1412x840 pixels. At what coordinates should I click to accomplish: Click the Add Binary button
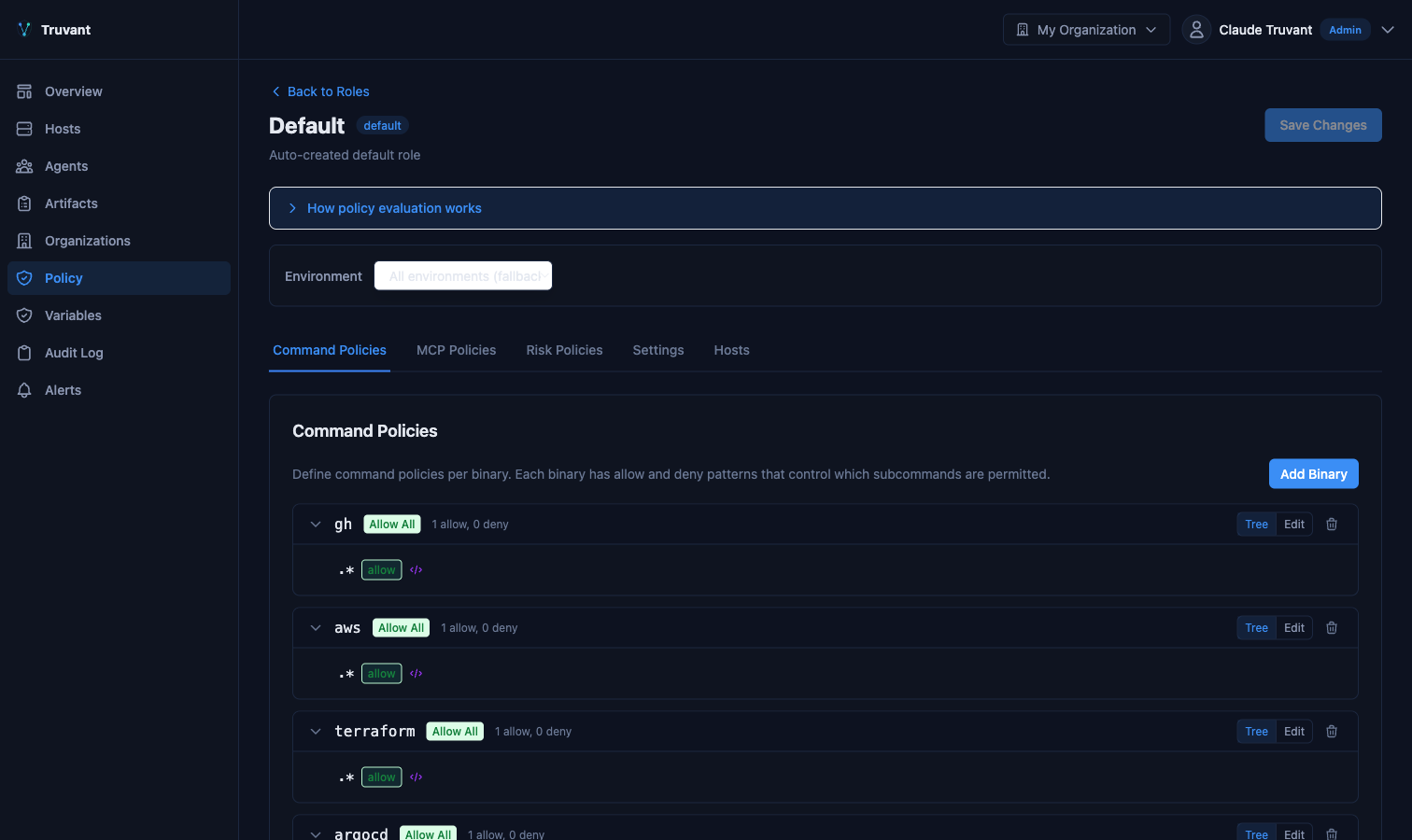tap(1313, 474)
